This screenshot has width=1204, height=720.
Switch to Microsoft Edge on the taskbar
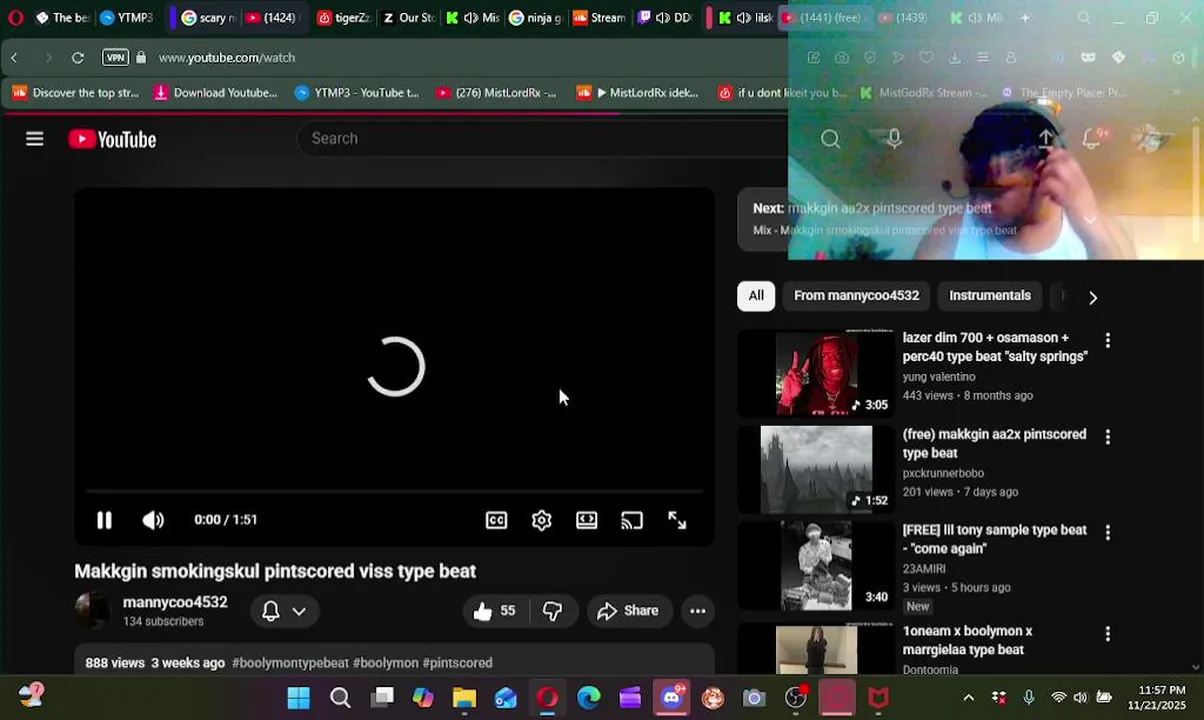589,698
